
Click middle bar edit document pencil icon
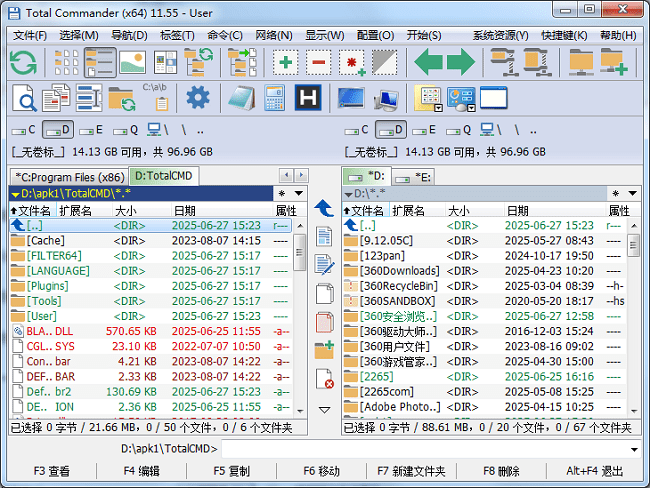click(324, 265)
